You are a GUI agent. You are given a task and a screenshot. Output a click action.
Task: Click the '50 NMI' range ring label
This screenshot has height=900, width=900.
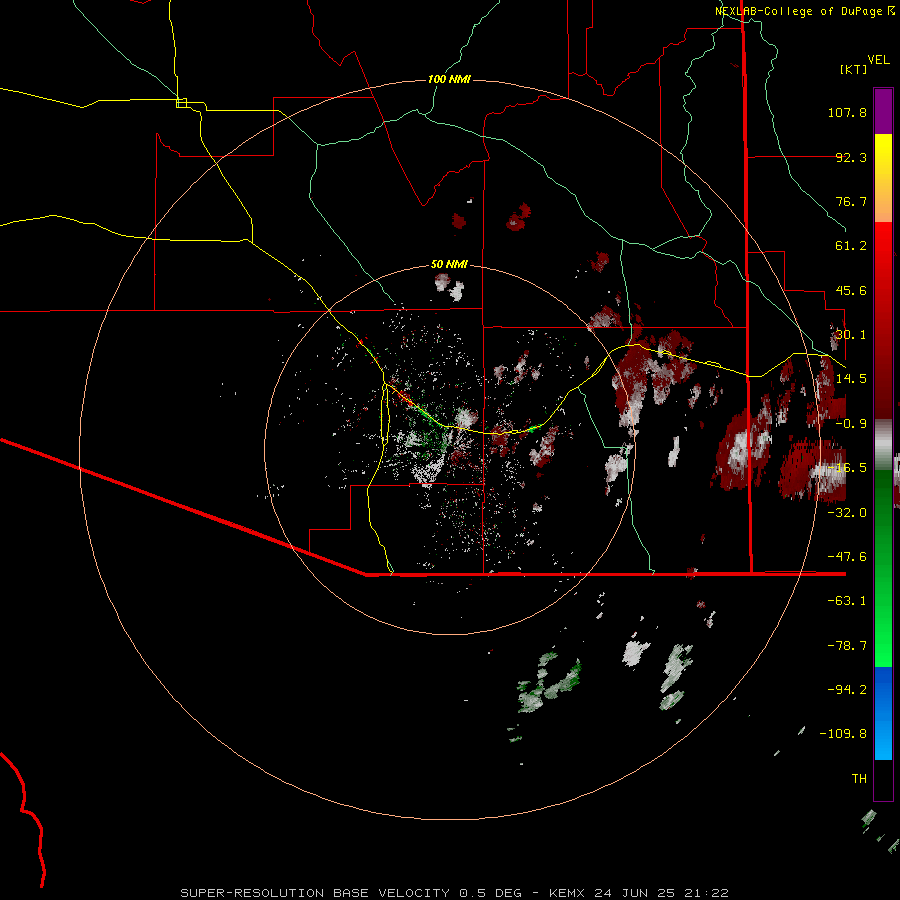pos(449,264)
